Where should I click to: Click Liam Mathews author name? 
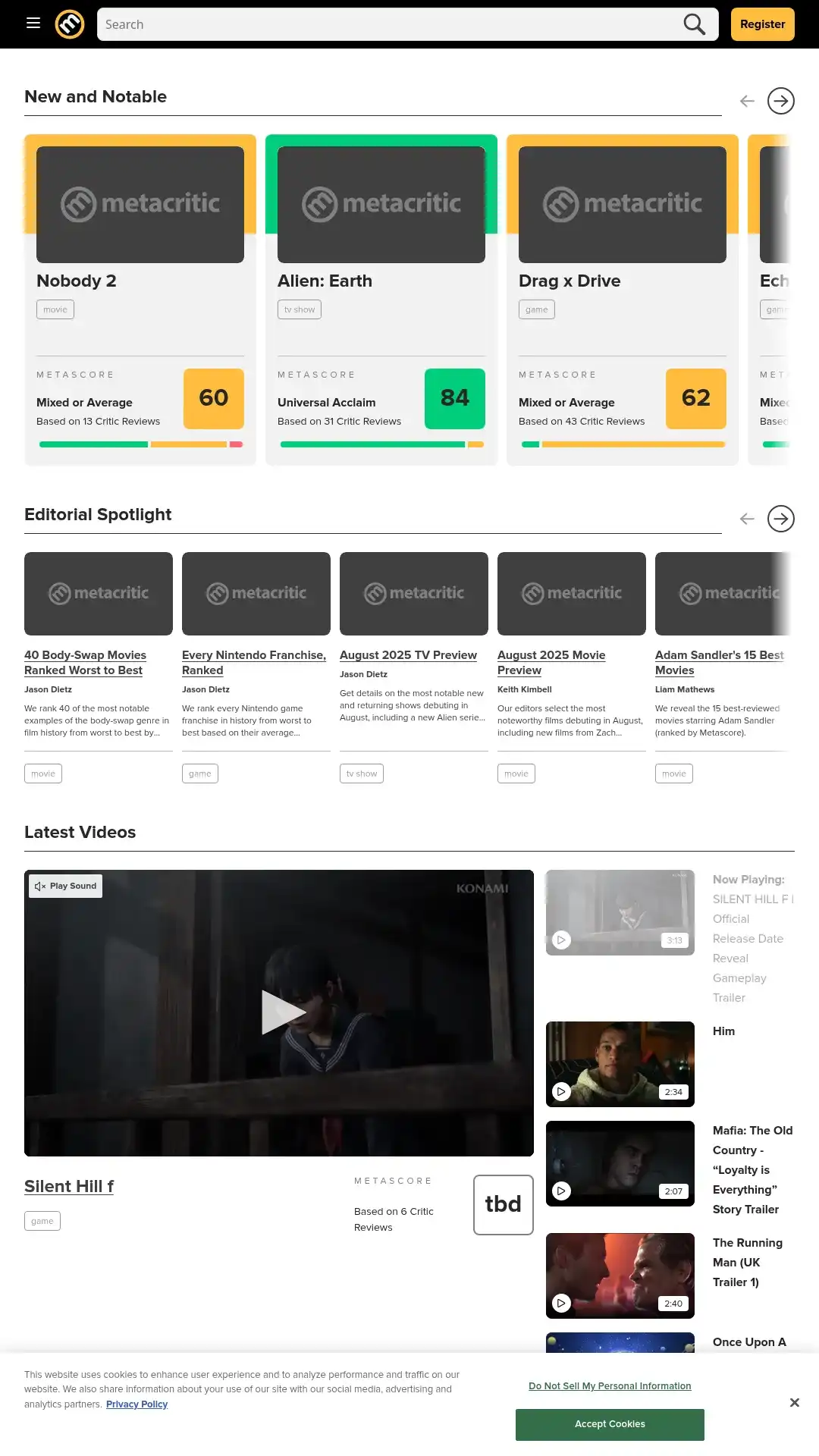685,689
